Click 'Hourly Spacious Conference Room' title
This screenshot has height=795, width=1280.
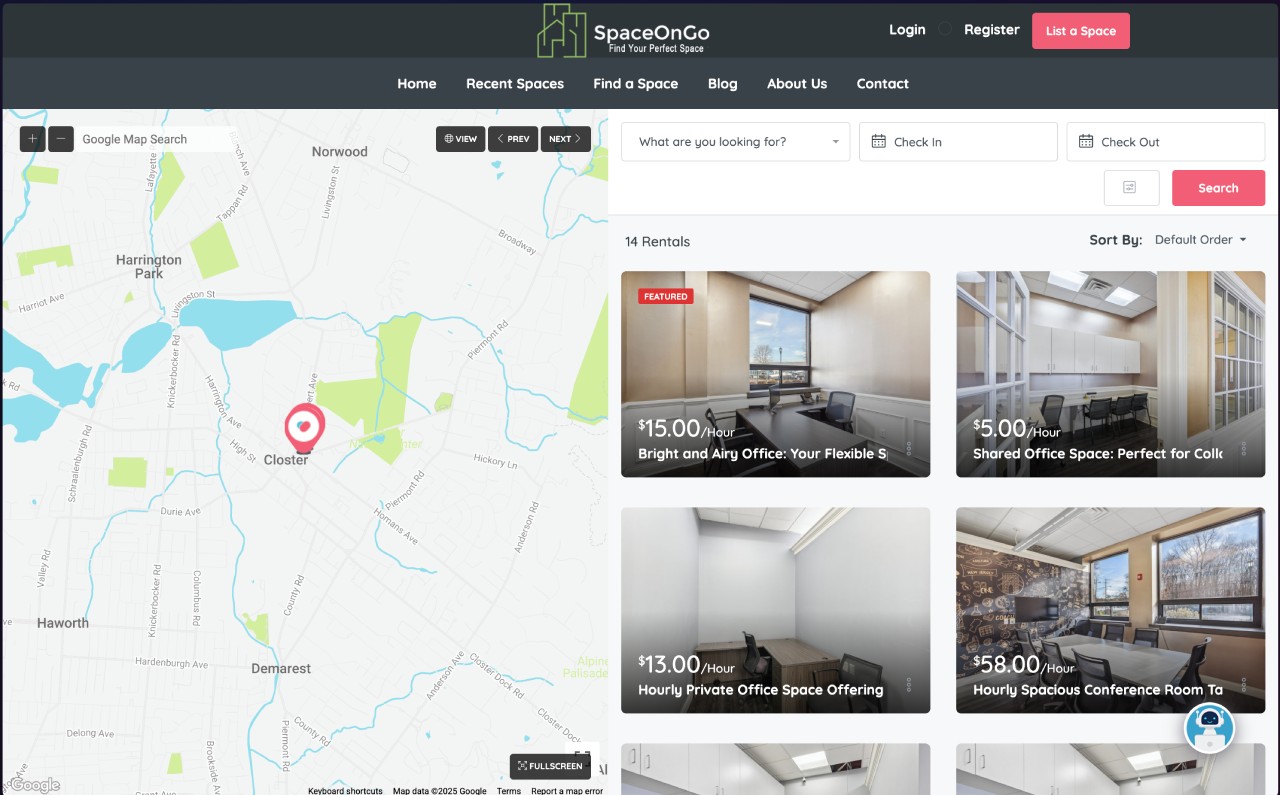click(1098, 690)
